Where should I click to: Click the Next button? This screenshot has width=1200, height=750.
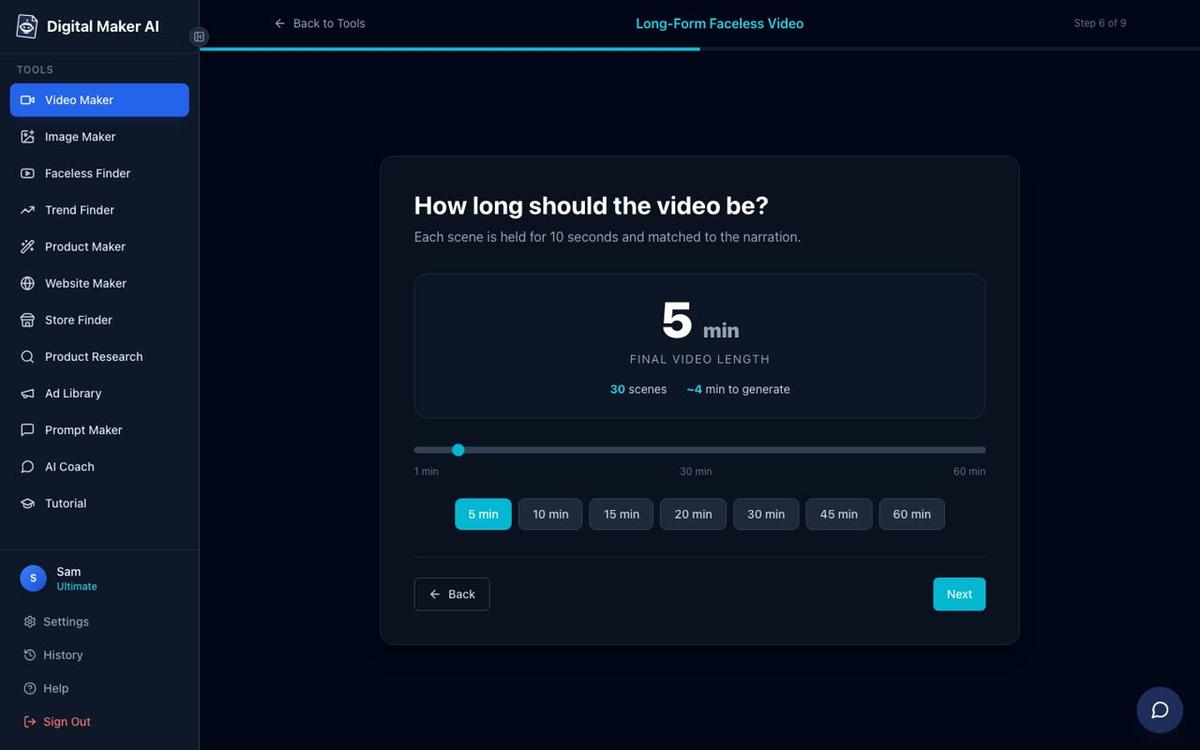tap(960, 594)
